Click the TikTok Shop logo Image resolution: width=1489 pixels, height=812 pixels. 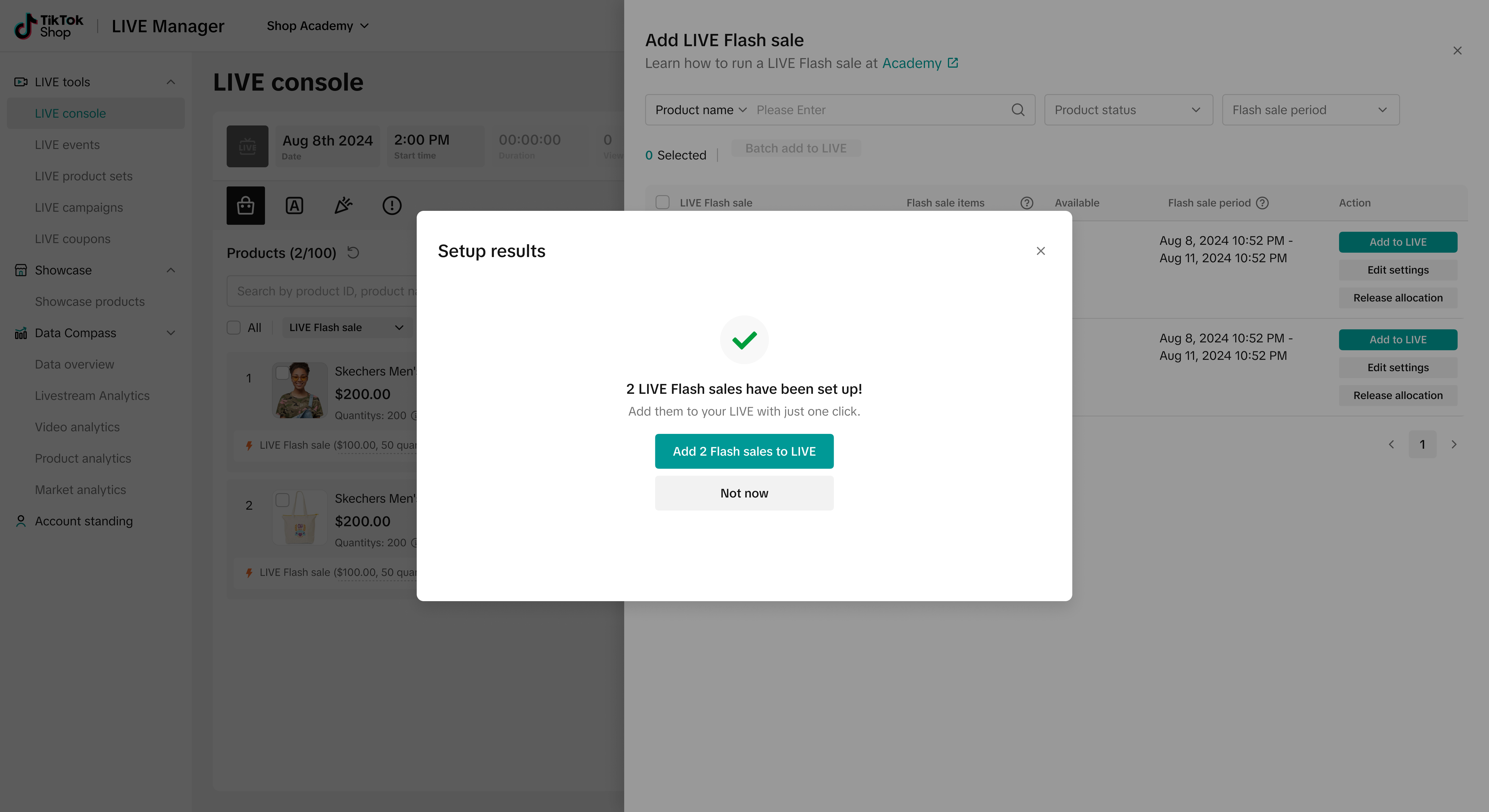49,26
